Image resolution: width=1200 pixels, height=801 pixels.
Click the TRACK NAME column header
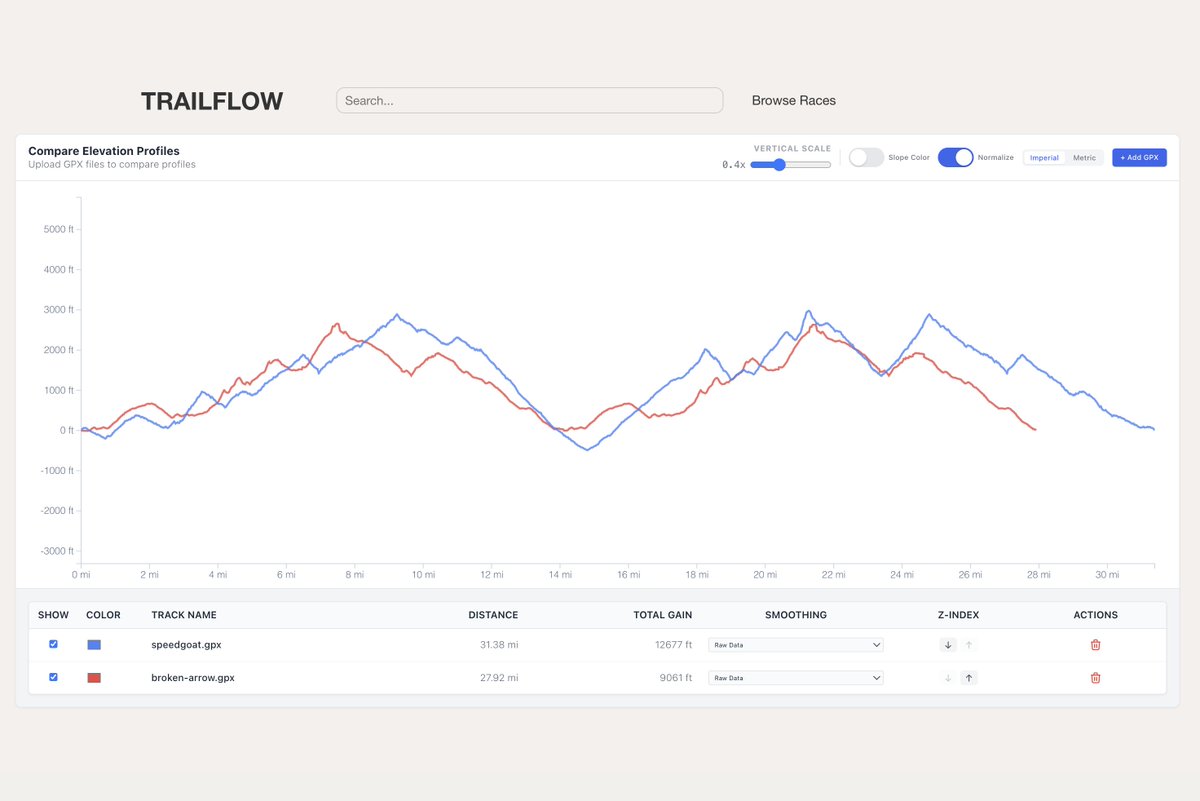(x=184, y=615)
